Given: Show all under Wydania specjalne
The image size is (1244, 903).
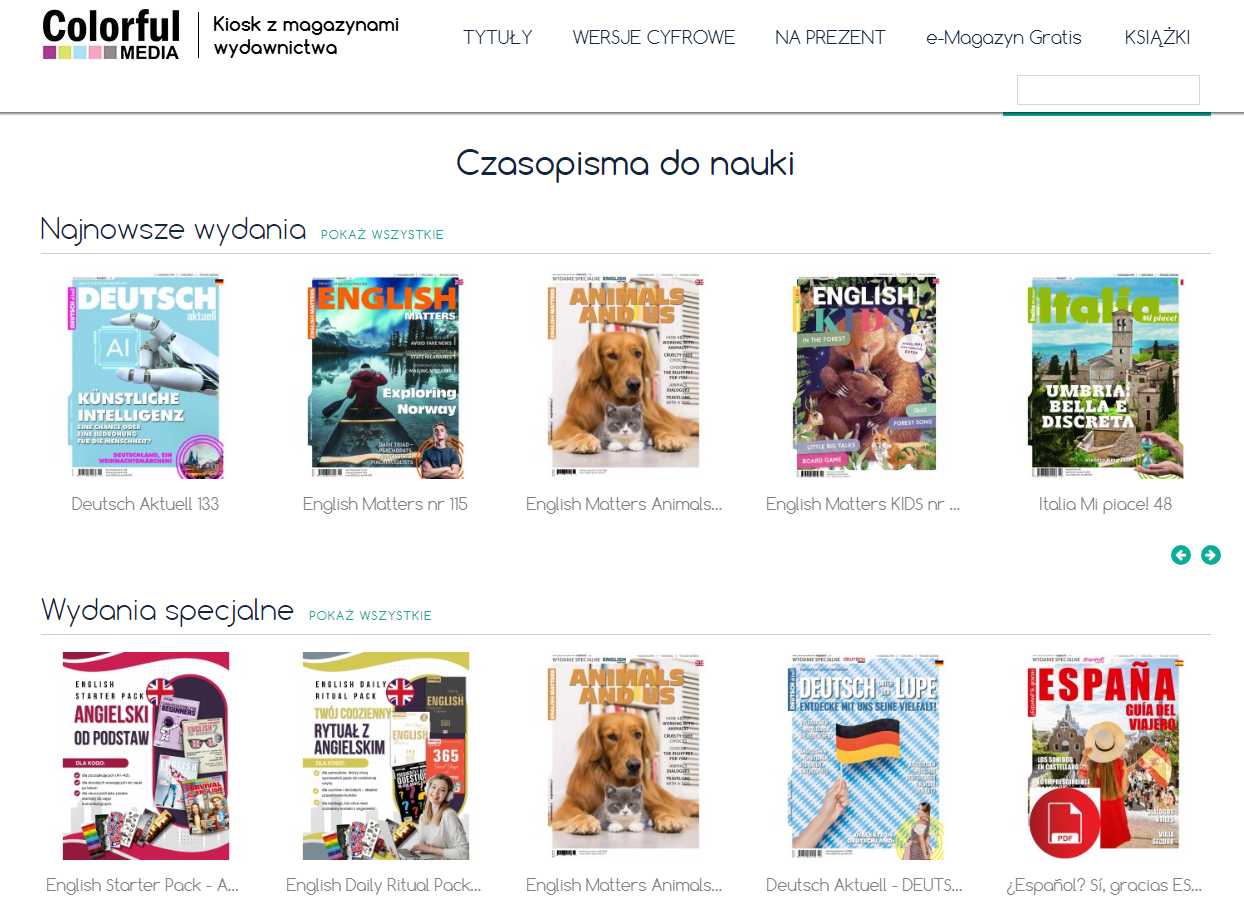Looking at the screenshot, I should (370, 616).
